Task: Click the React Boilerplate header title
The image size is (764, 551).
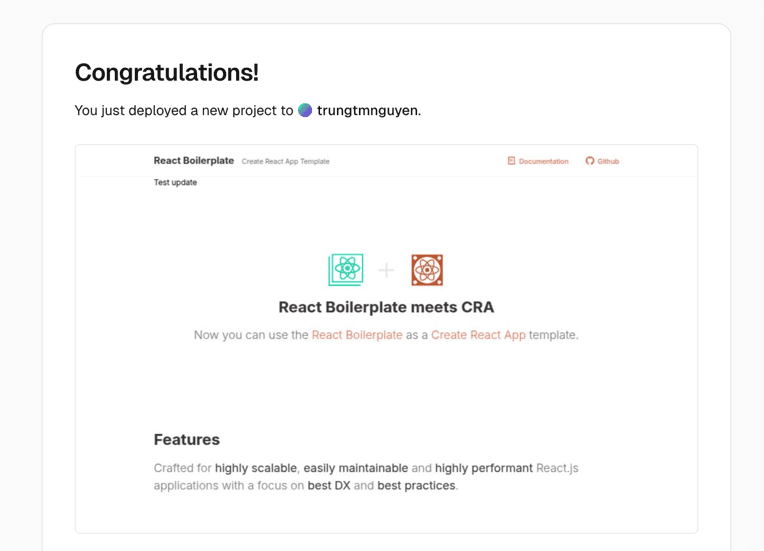Action: pos(194,161)
